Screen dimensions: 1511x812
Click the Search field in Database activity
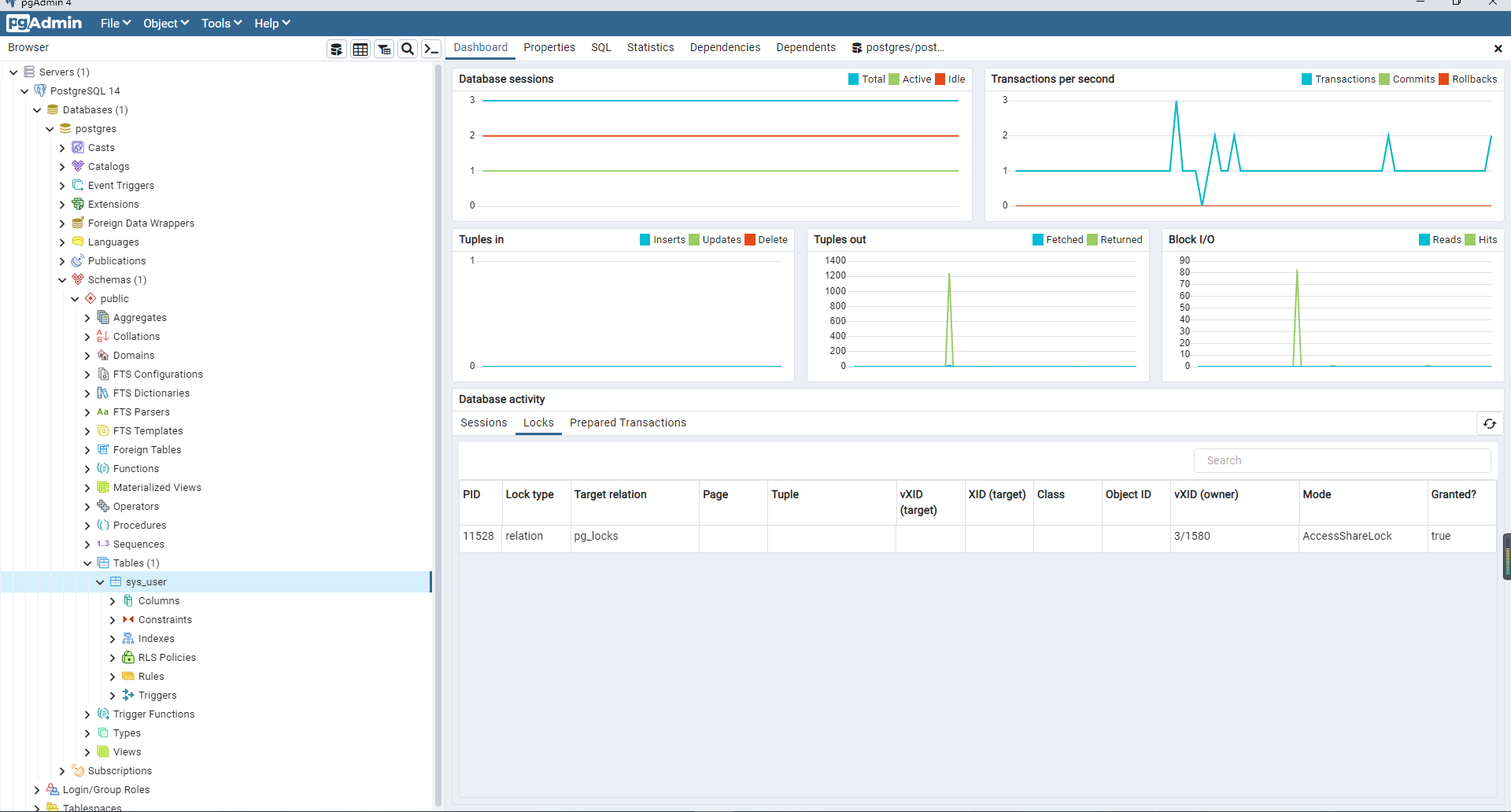[1342, 460]
